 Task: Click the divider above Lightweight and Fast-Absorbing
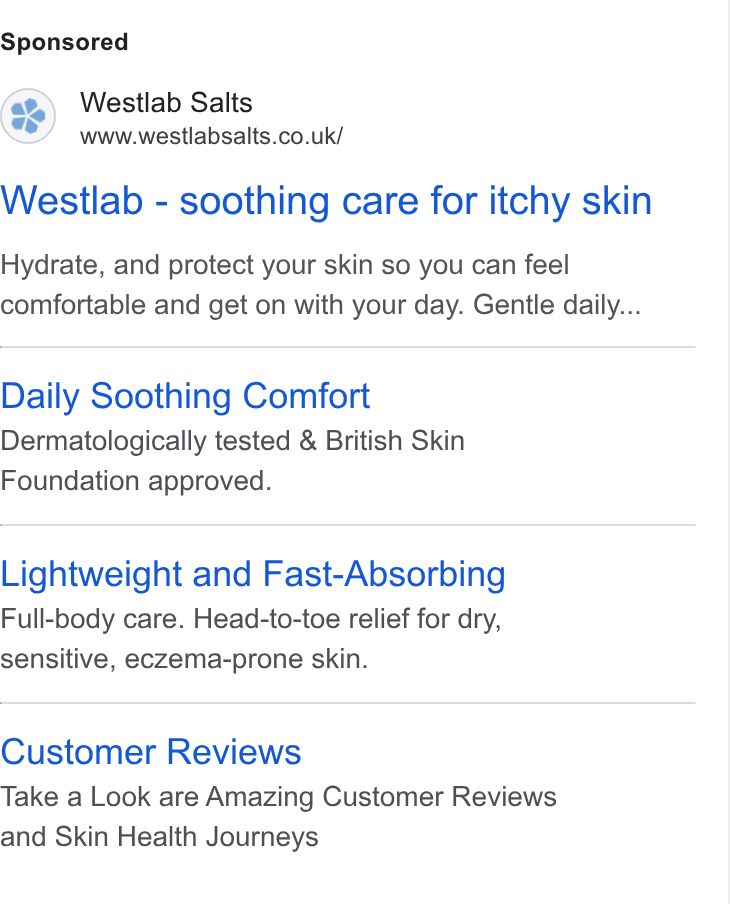[x=348, y=525]
